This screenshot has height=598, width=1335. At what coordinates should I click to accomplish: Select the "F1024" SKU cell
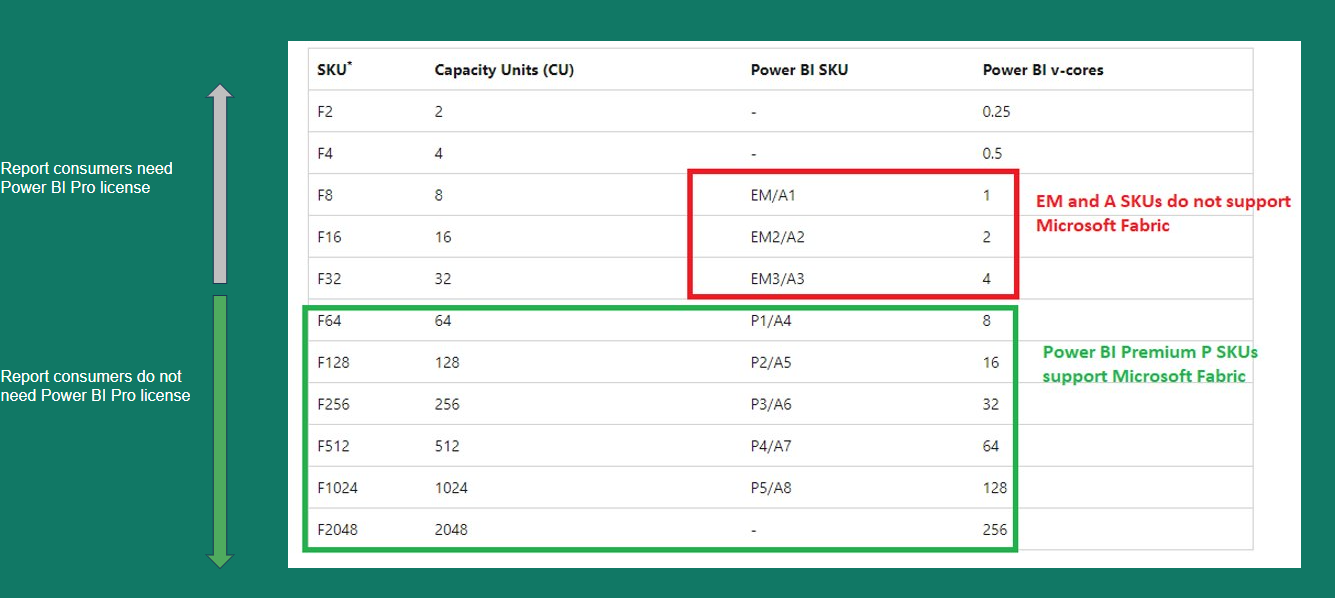point(337,488)
